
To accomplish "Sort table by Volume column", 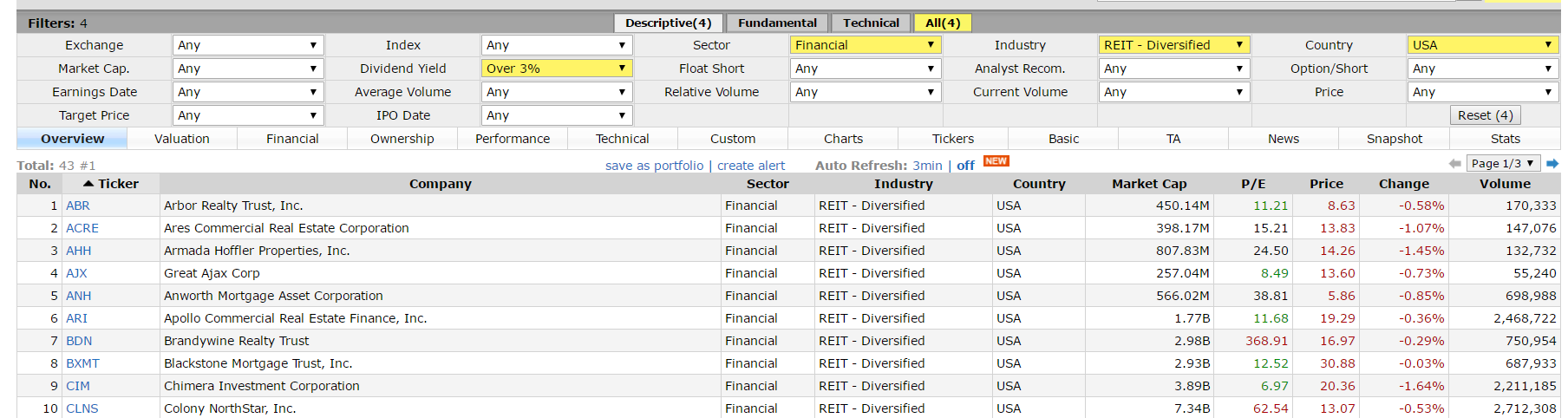I will point(1505,184).
